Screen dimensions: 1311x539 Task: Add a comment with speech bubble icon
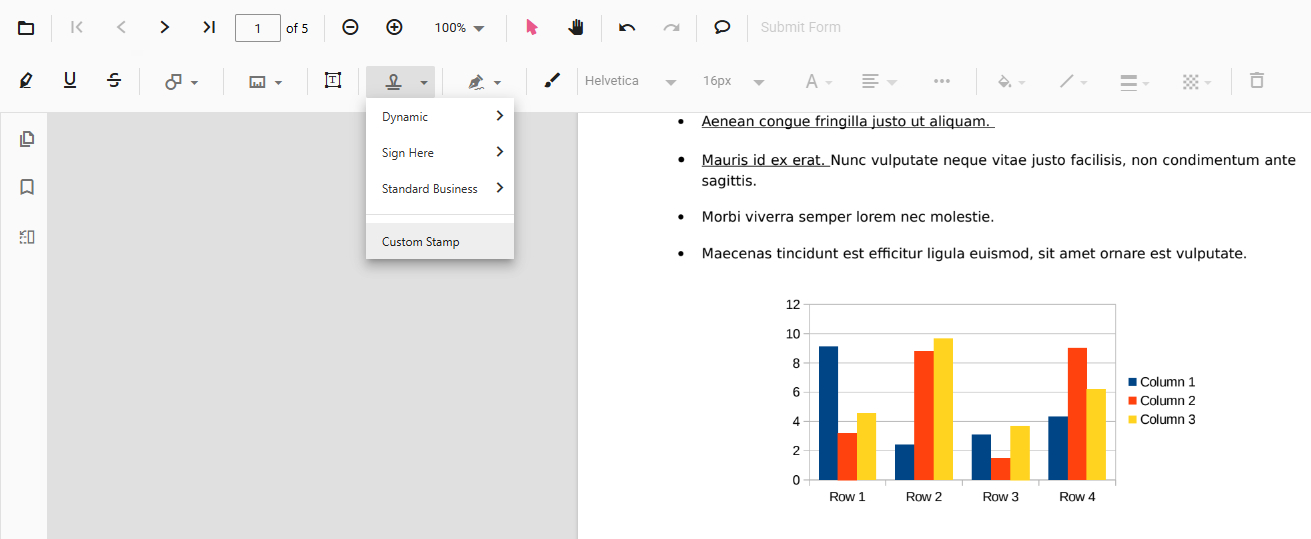pos(722,28)
